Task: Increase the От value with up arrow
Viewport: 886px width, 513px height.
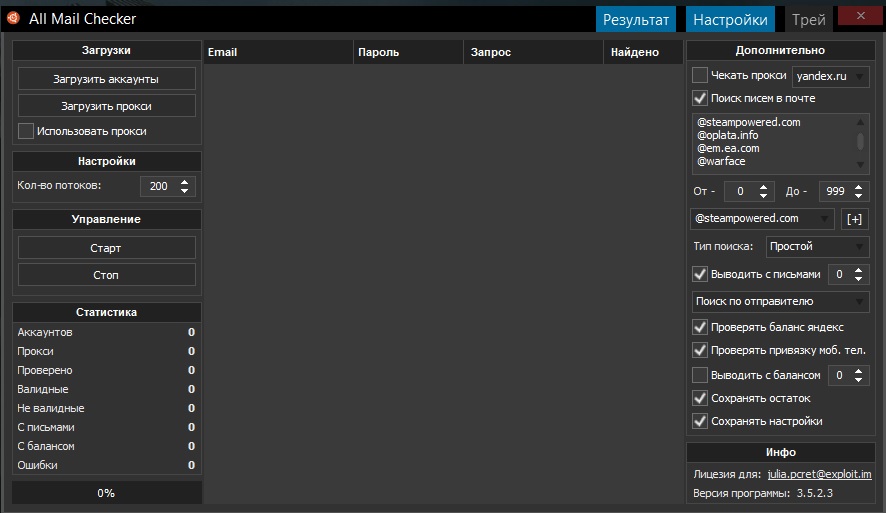Action: 763,187
